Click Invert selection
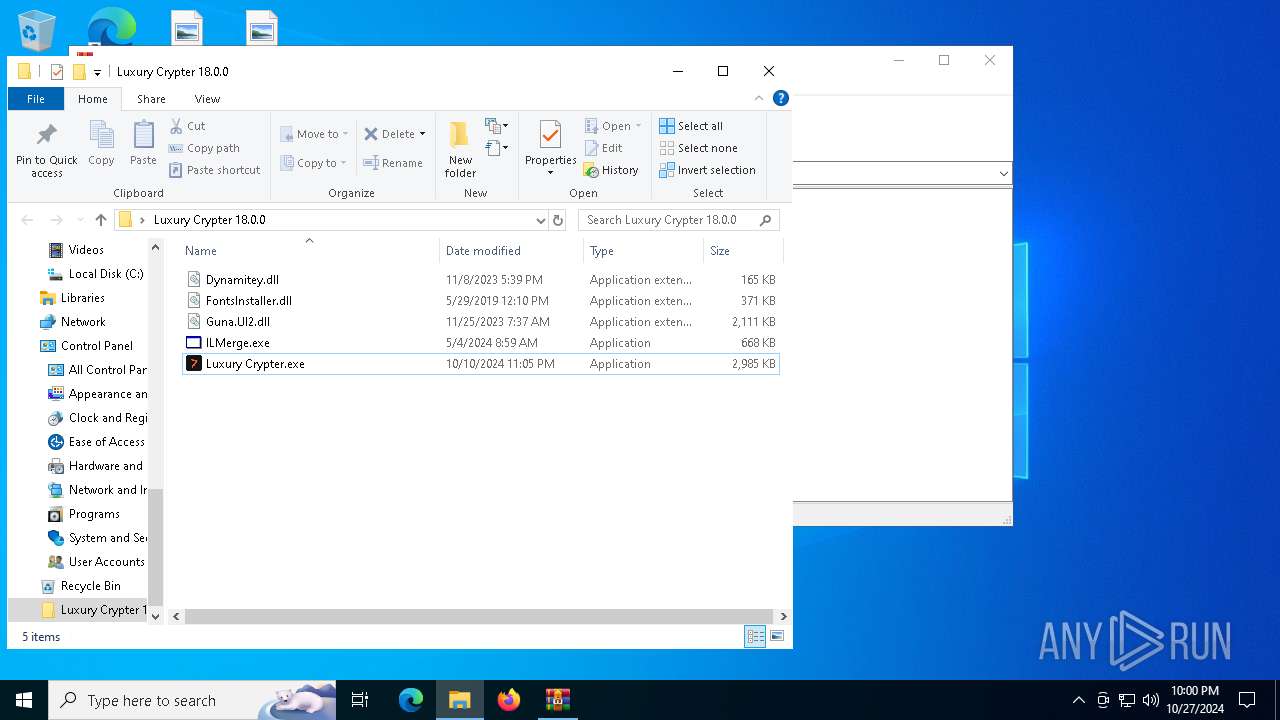 [707, 170]
